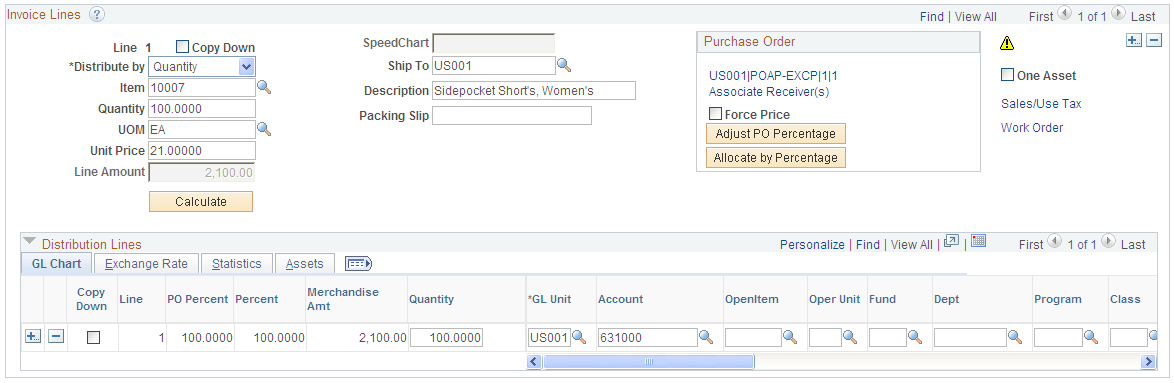Look up Item 10007 with magnifier
This screenshot has width=1174, height=383.
point(264,88)
